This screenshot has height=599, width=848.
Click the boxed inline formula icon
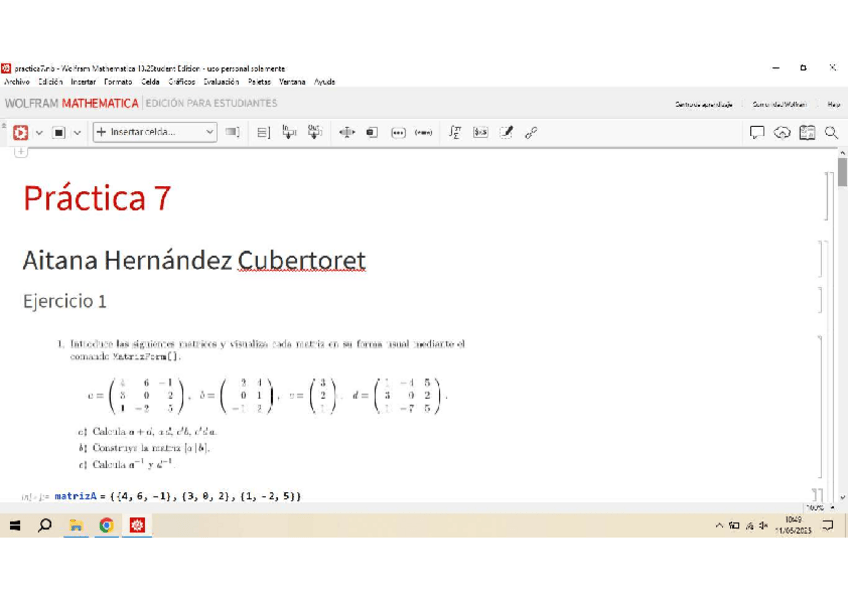click(480, 132)
